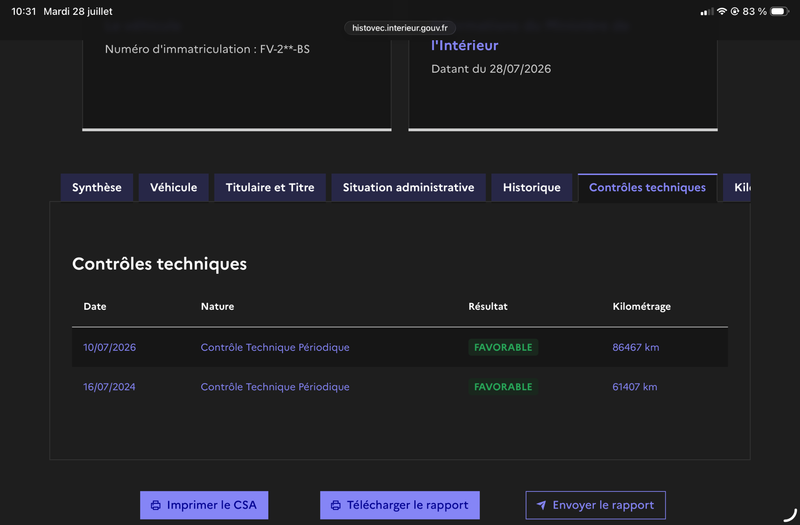800x525 pixels.
Task: Click the Télécharger le rapport button
Action: 399,505
